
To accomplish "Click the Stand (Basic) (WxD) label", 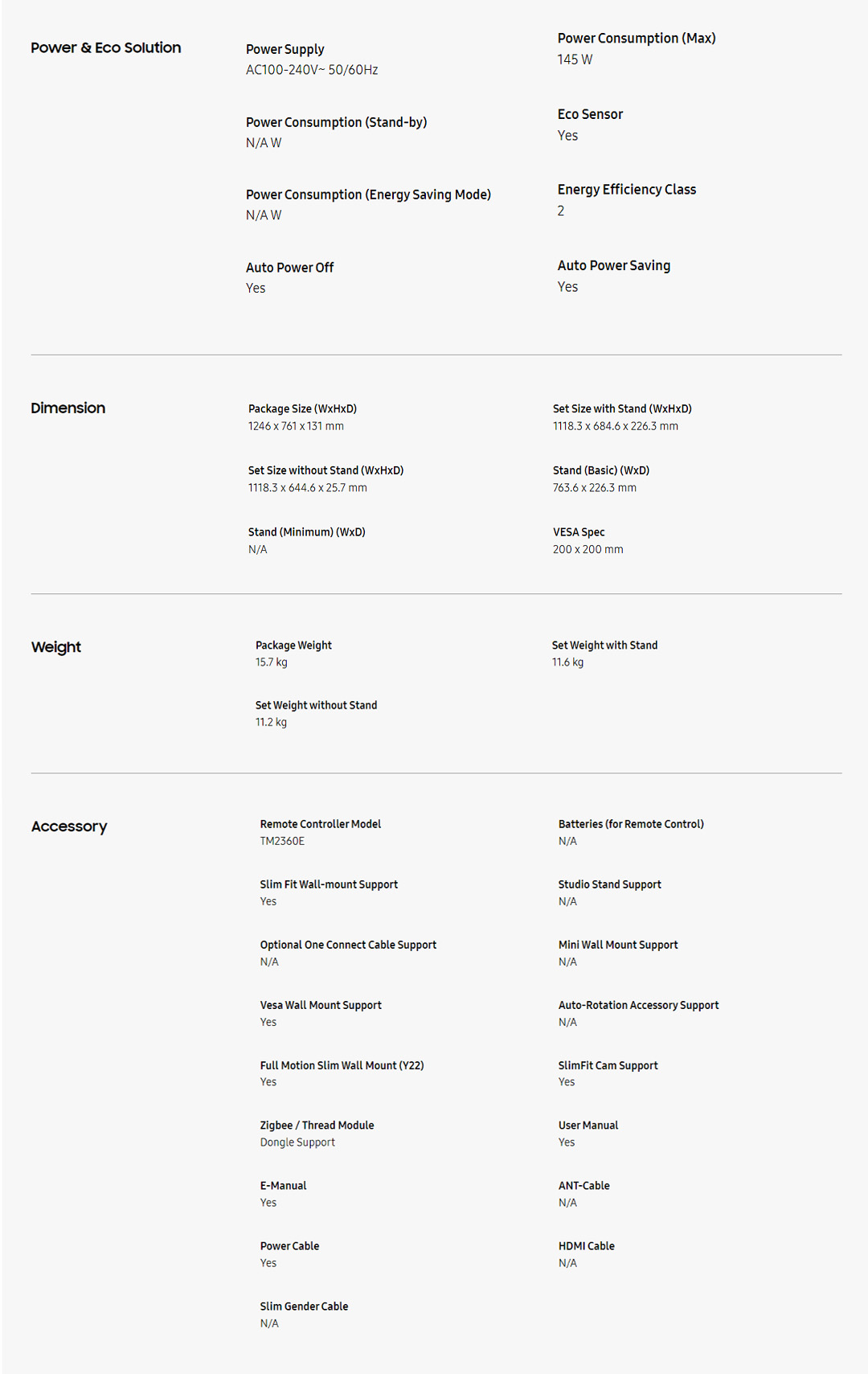I will click(600, 470).
